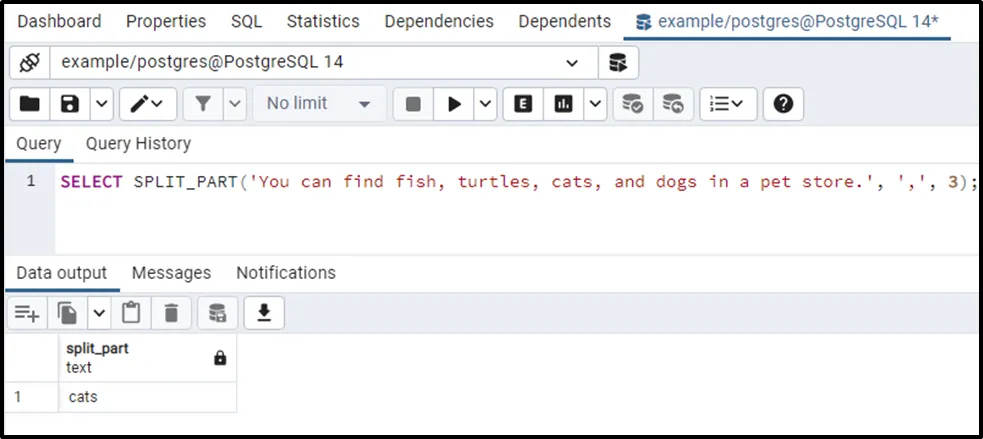Open the Help question mark icon
The width and height of the screenshot is (983, 439).
[x=783, y=103]
